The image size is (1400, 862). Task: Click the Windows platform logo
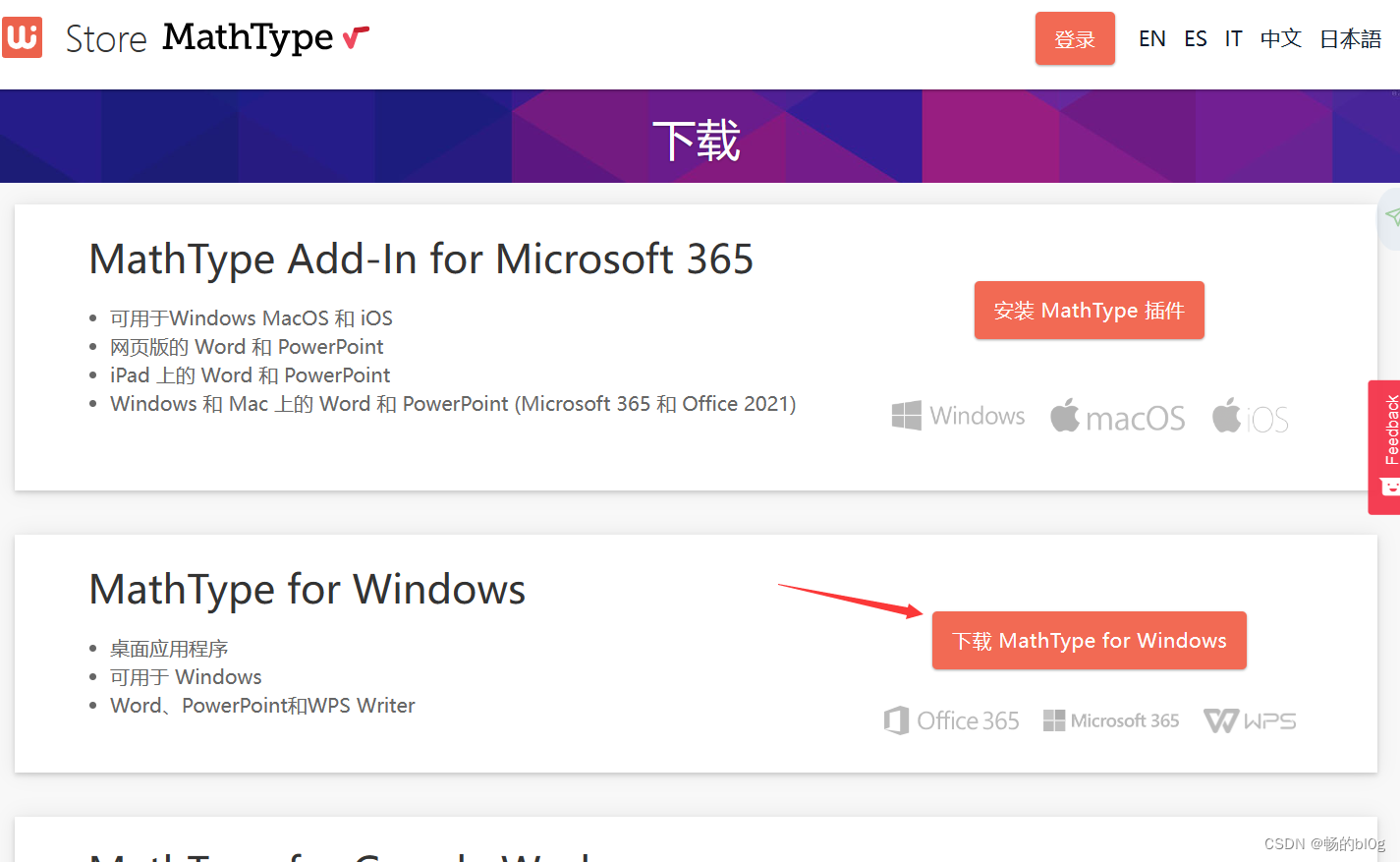pyautogui.click(x=958, y=416)
